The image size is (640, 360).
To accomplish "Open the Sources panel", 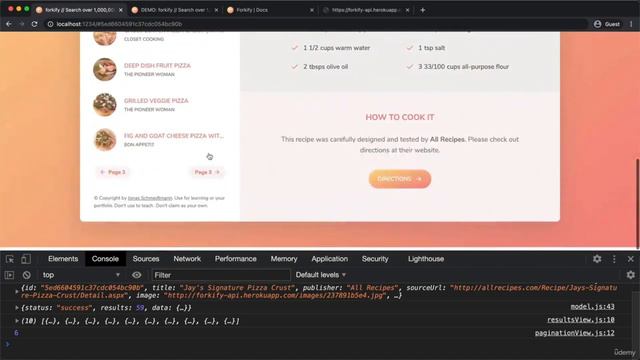I will coord(146,259).
